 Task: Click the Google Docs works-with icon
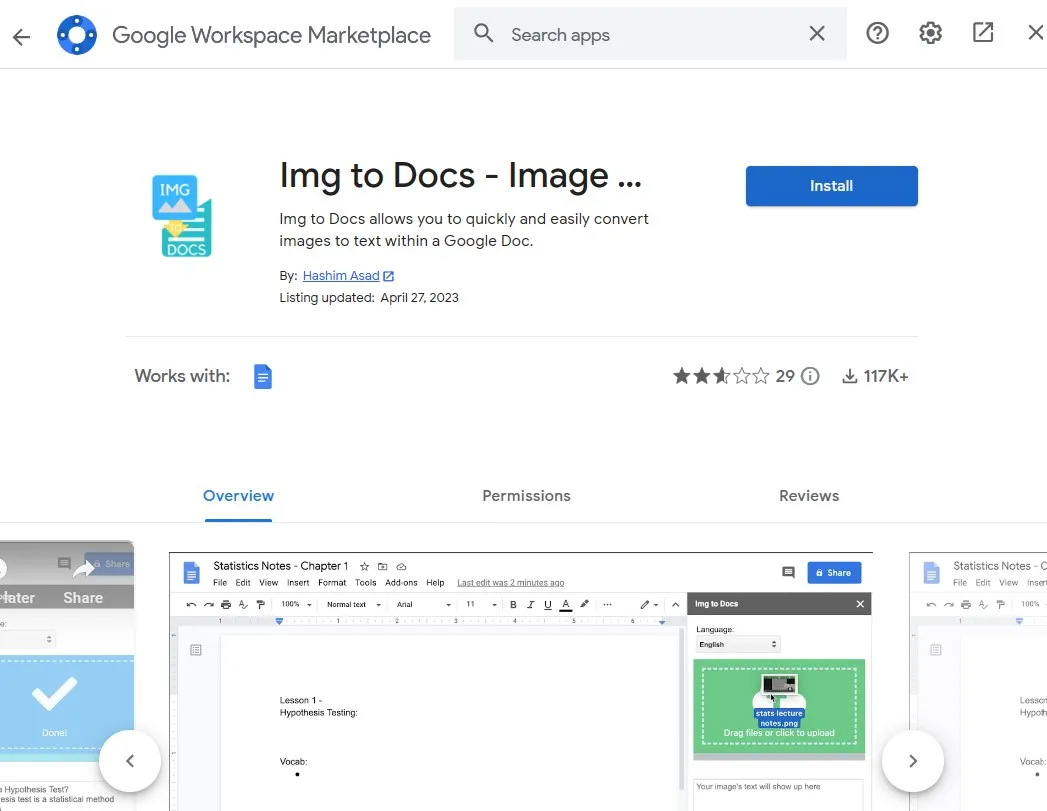pyautogui.click(x=263, y=376)
